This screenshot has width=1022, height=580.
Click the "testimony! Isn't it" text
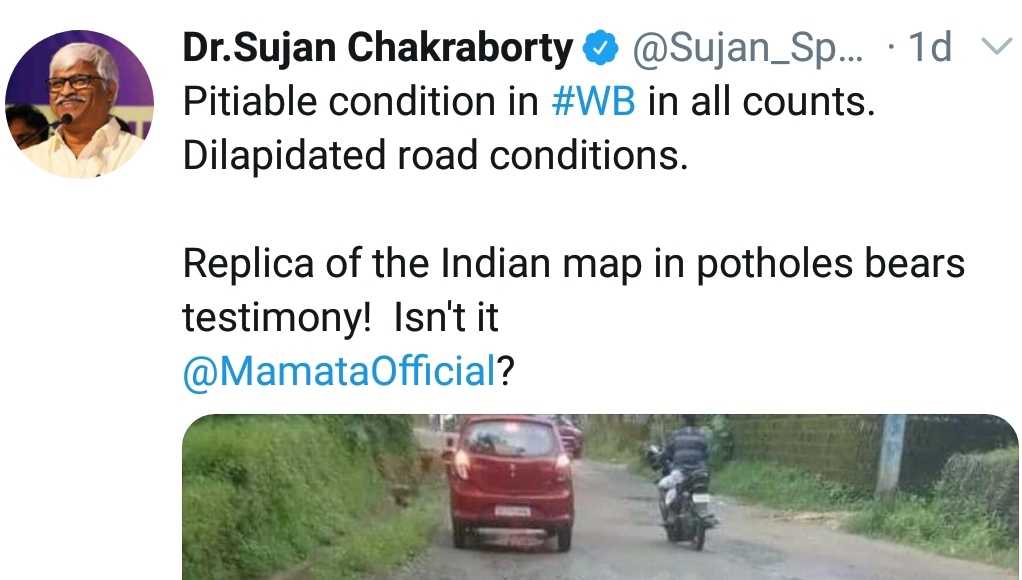tap(340, 318)
